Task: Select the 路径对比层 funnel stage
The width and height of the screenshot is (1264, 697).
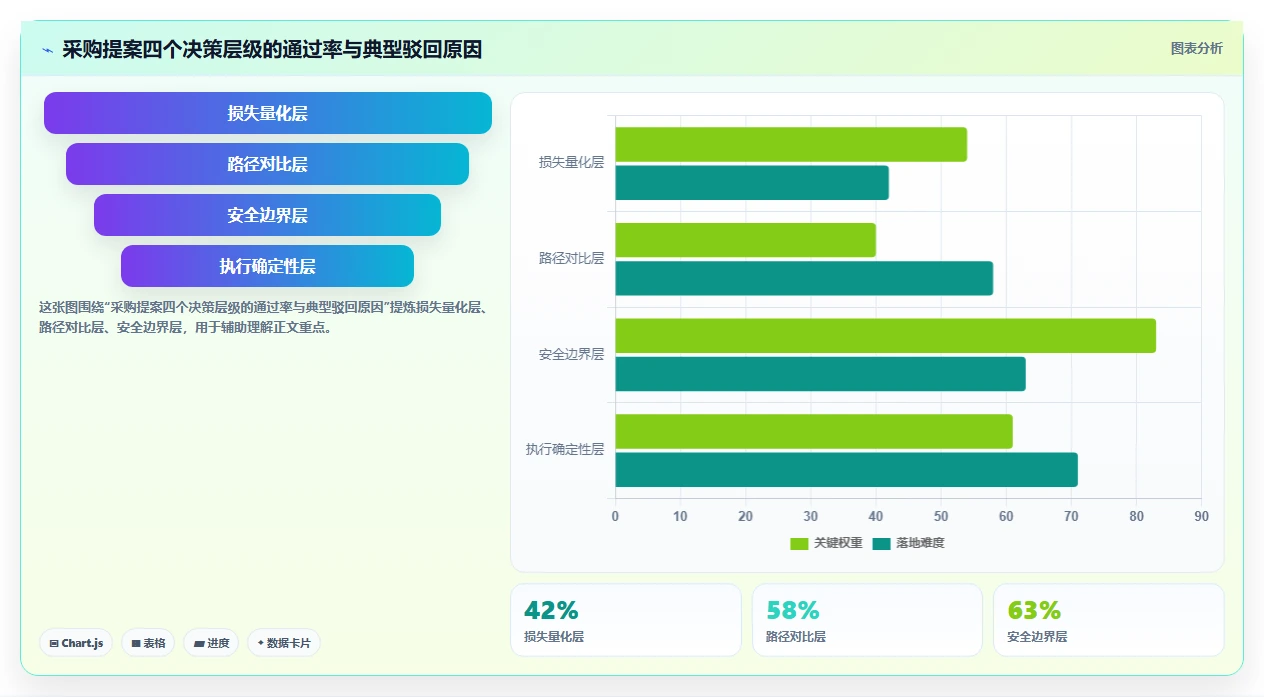Action: 268,164
